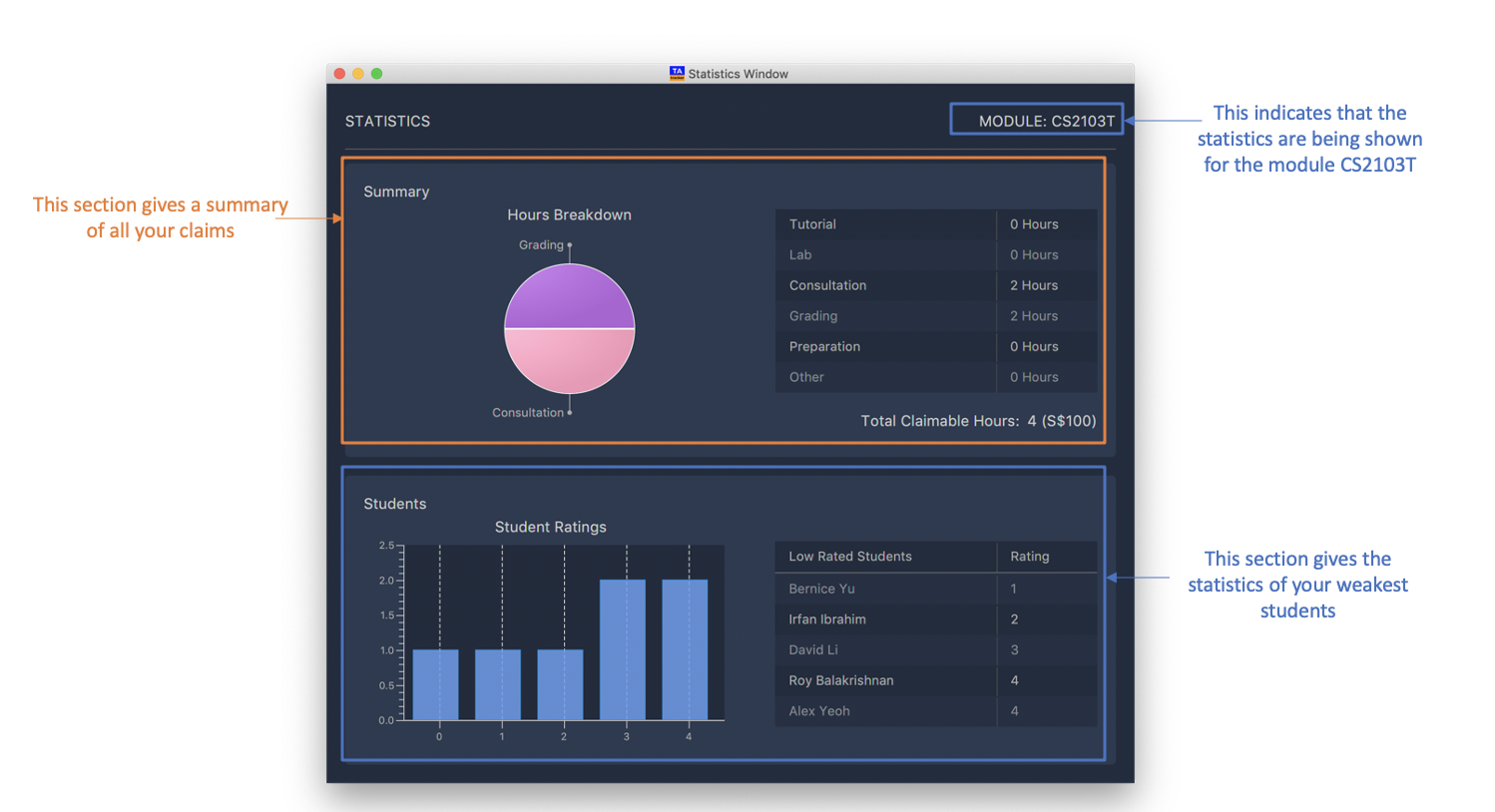Close the Statistics Window with red button
The image size is (1495, 812).
[339, 74]
